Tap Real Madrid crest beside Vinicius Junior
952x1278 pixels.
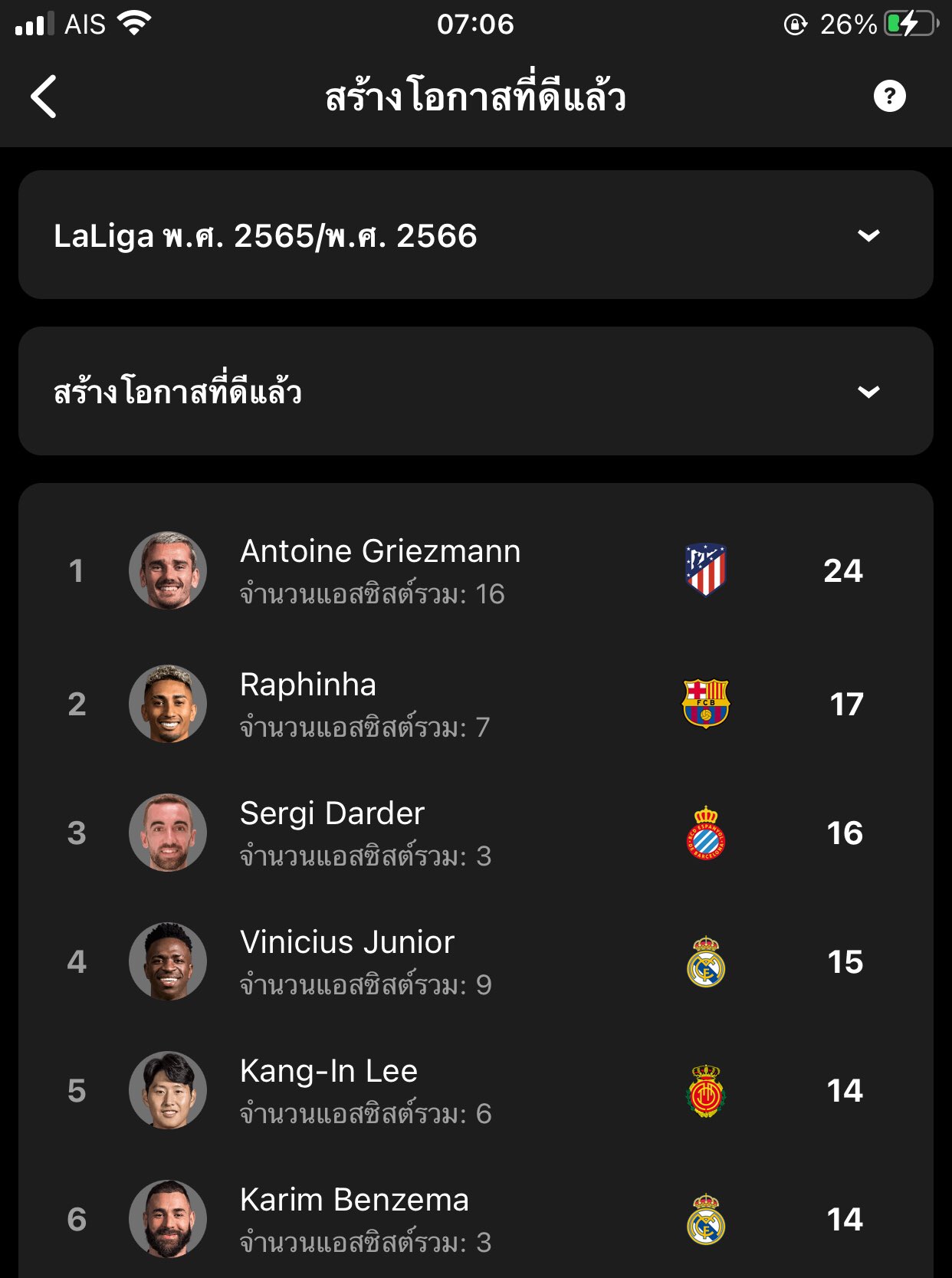(x=705, y=961)
